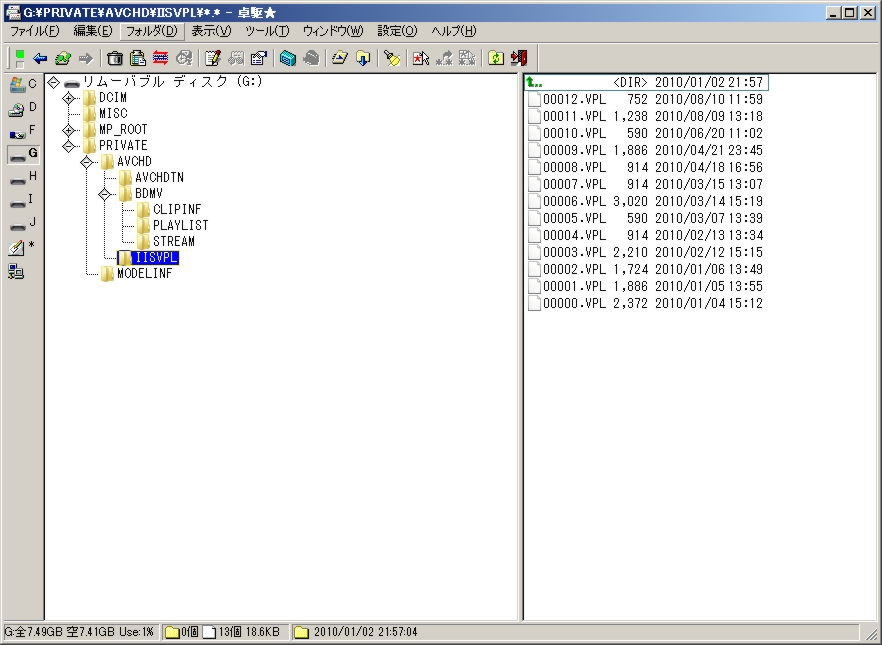Switch to drive C in drive bar

(x=21, y=85)
